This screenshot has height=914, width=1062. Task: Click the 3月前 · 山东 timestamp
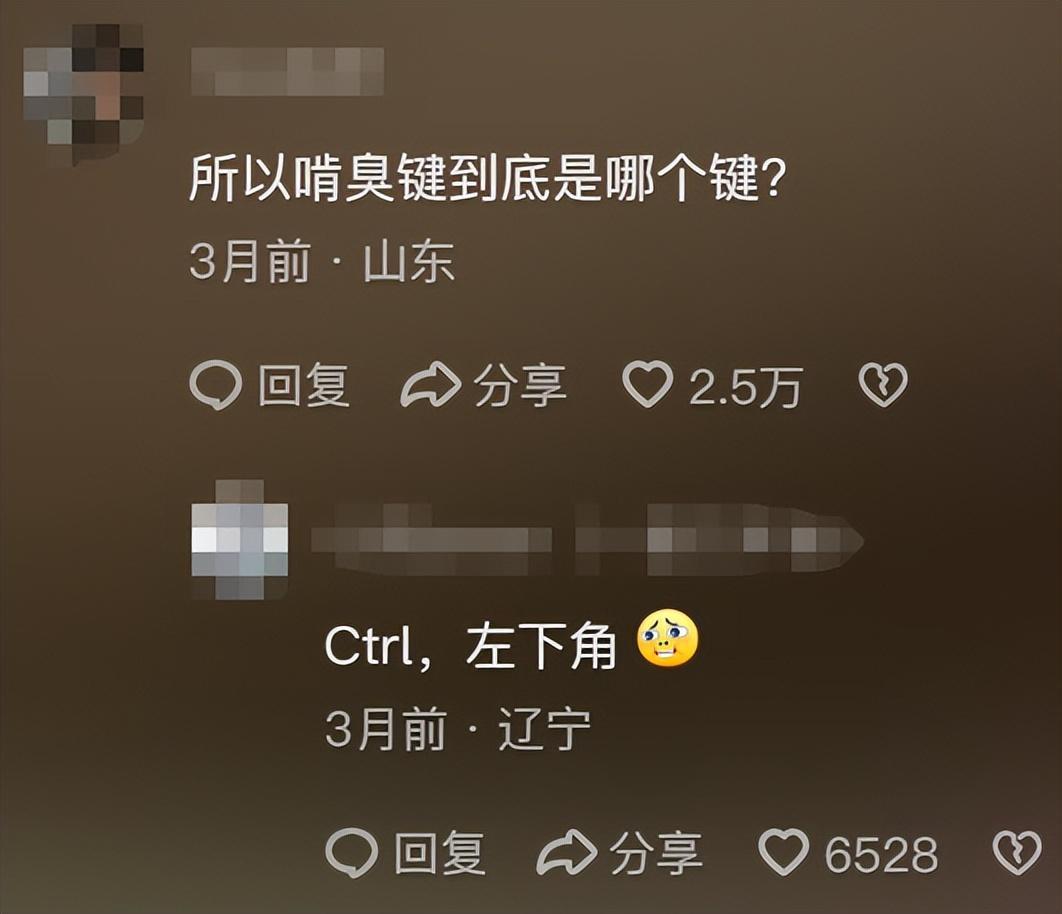[322, 261]
